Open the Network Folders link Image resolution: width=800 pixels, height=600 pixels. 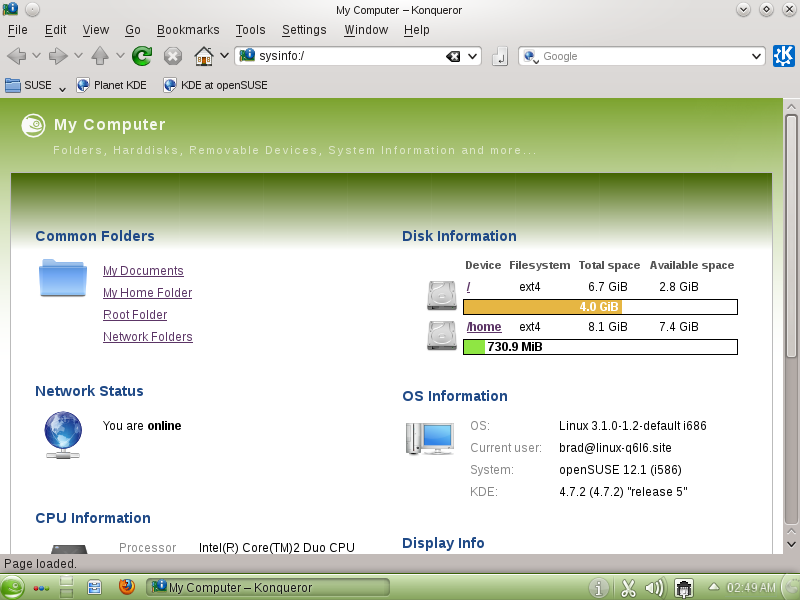tap(147, 336)
